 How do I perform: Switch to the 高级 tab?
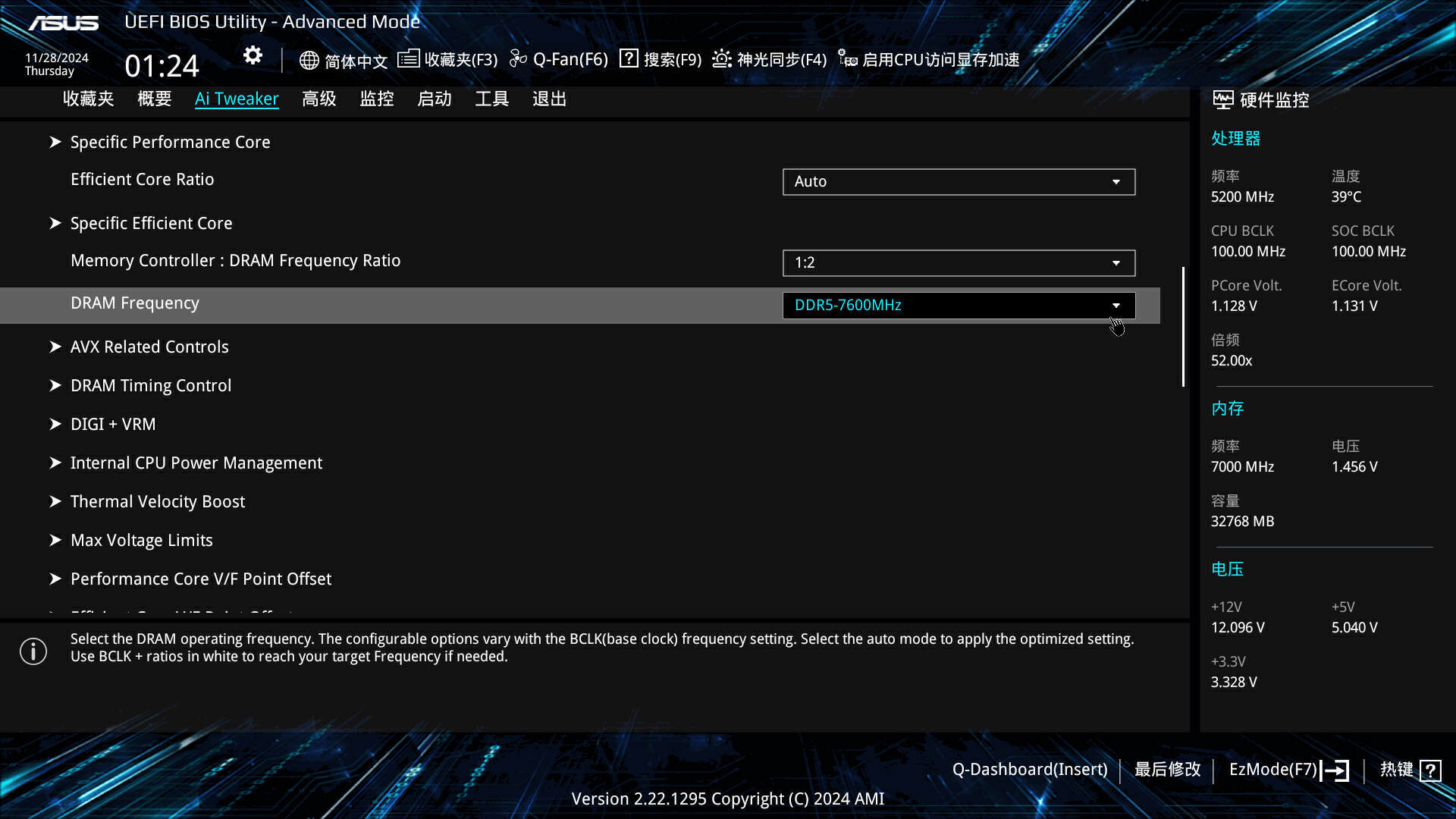319,99
